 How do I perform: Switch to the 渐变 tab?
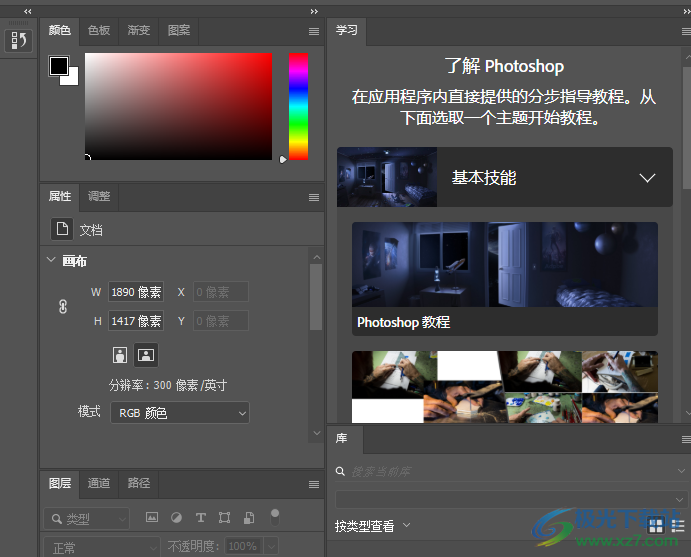pos(138,30)
